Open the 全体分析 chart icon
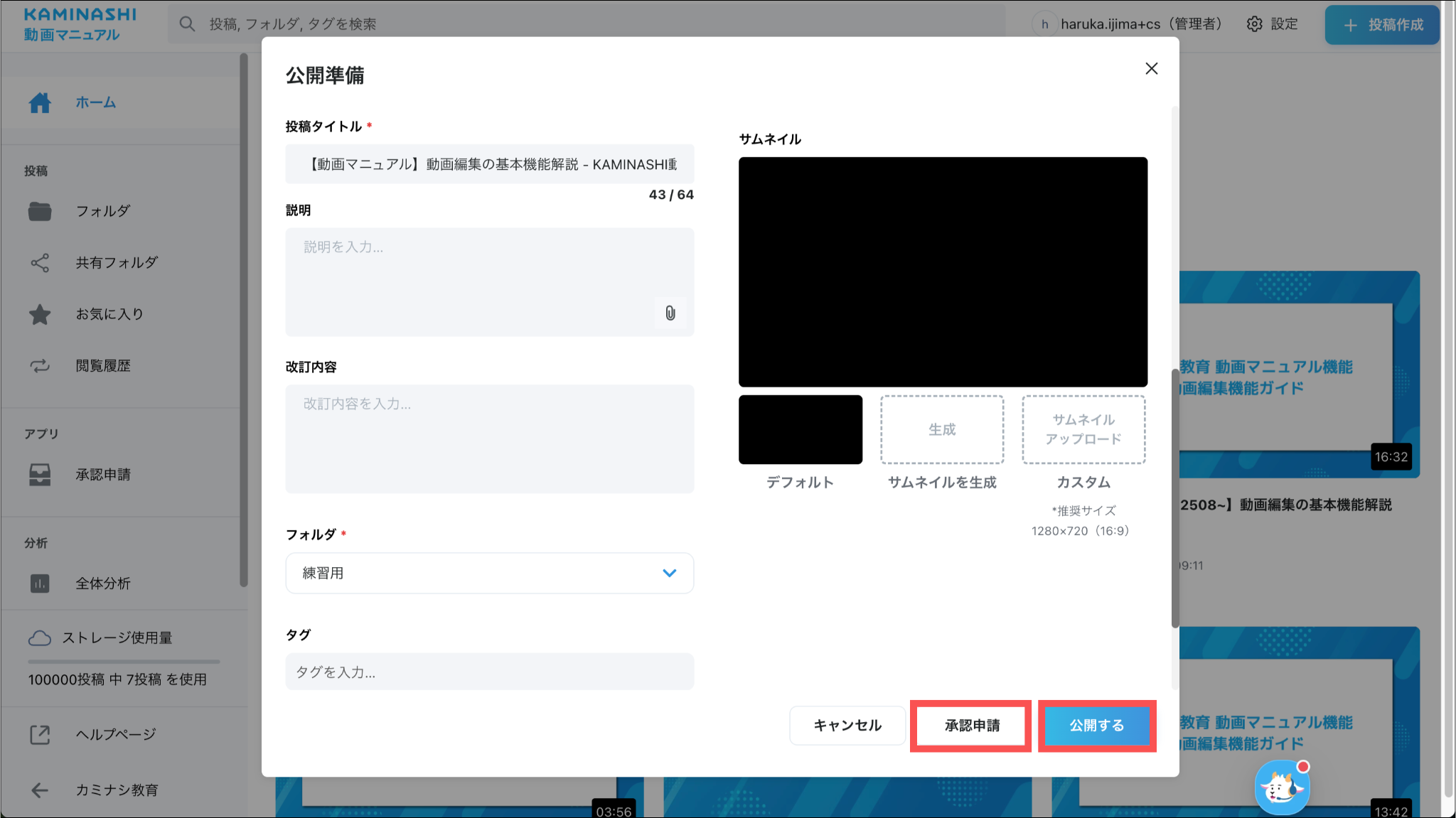1456x818 pixels. [x=40, y=583]
